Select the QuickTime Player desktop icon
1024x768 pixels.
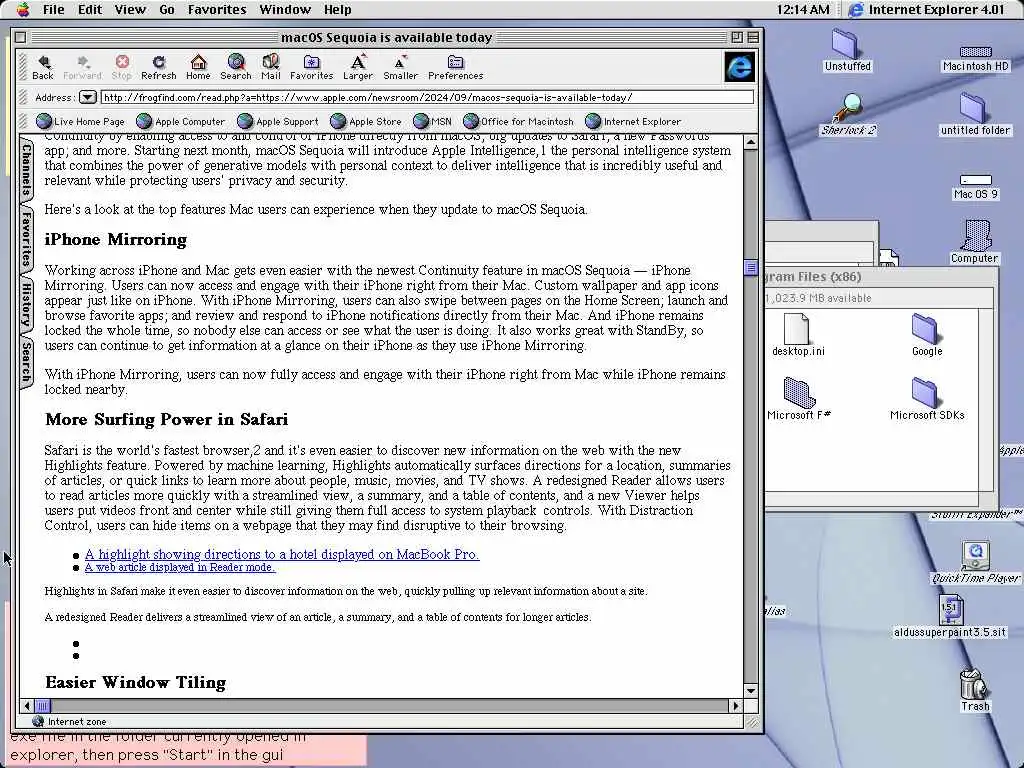point(976,562)
